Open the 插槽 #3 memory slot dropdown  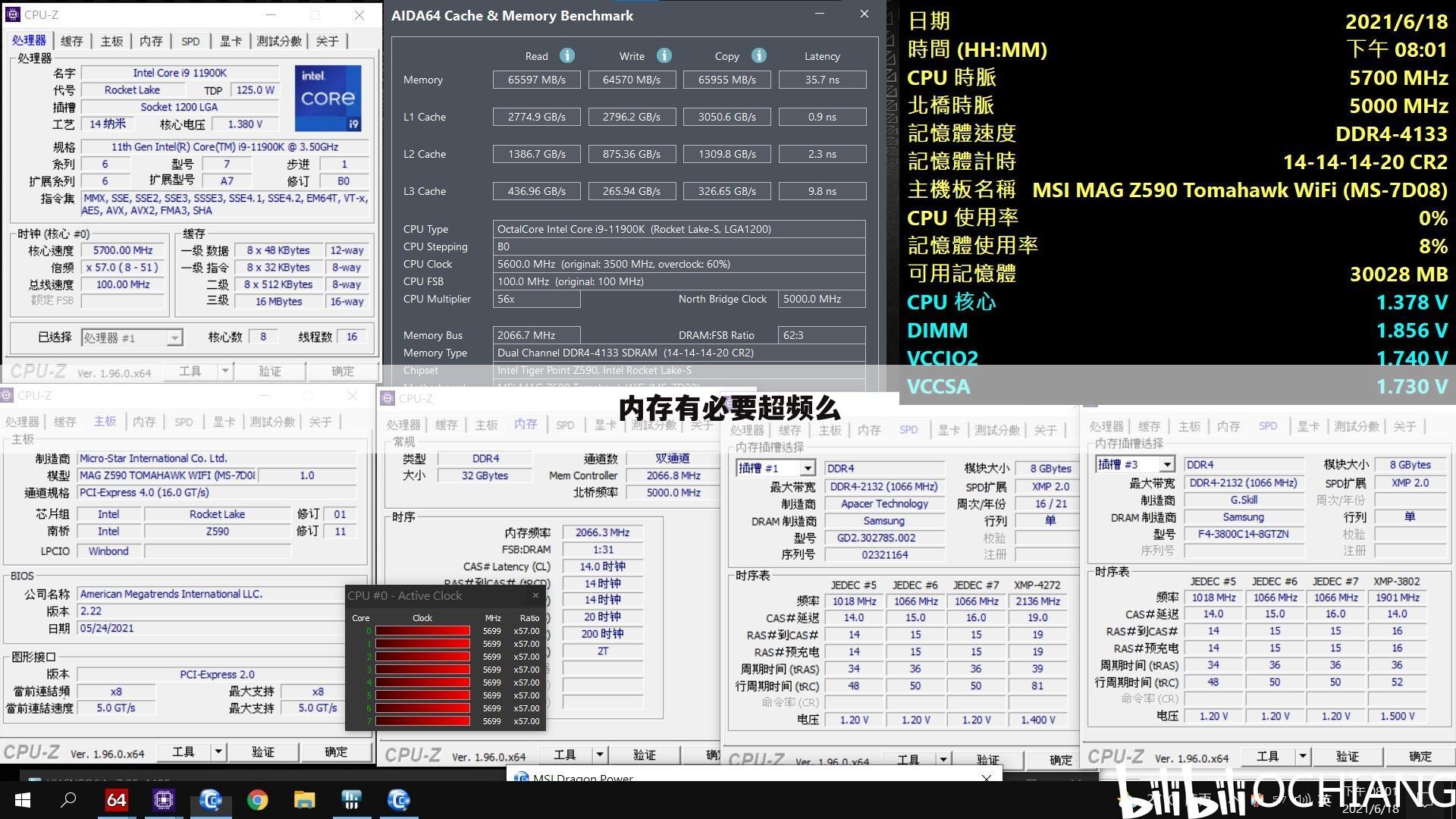(1166, 464)
